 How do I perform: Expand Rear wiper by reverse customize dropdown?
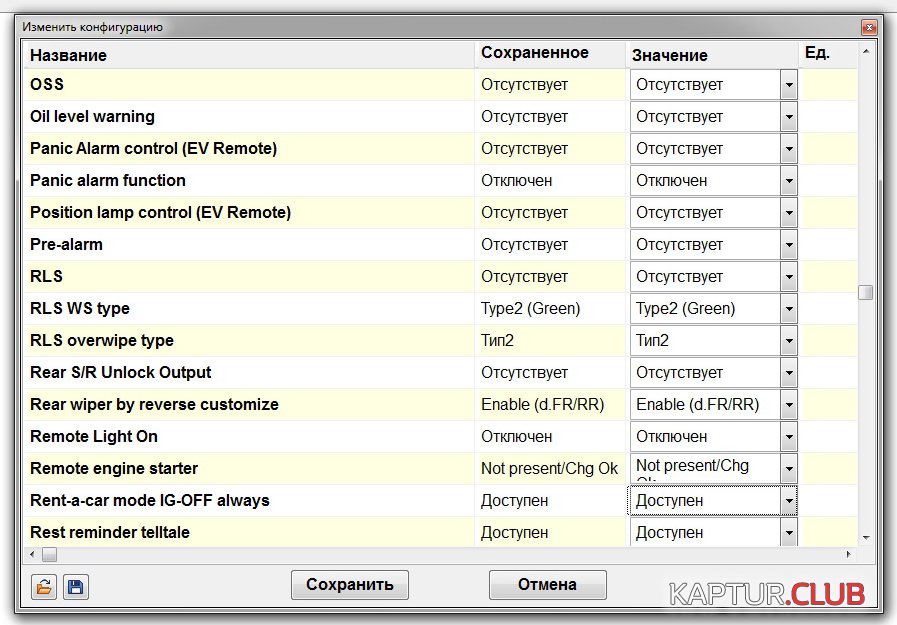click(788, 405)
